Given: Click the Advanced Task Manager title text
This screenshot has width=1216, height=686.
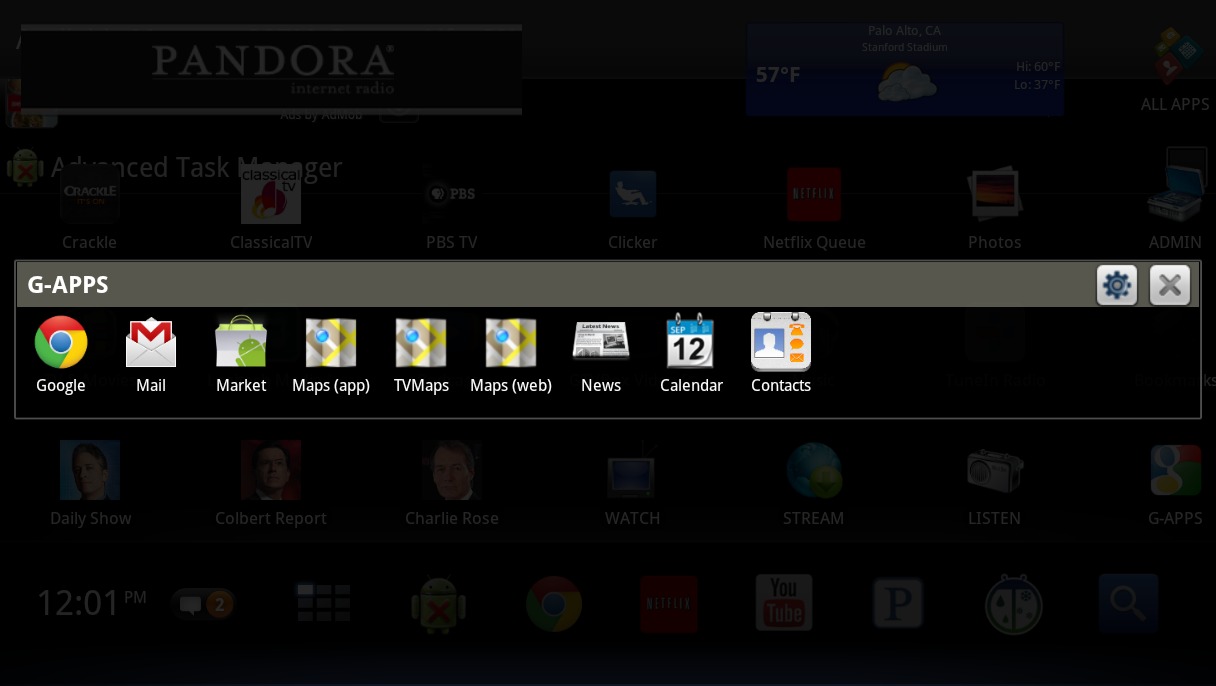Looking at the screenshot, I should point(197,167).
